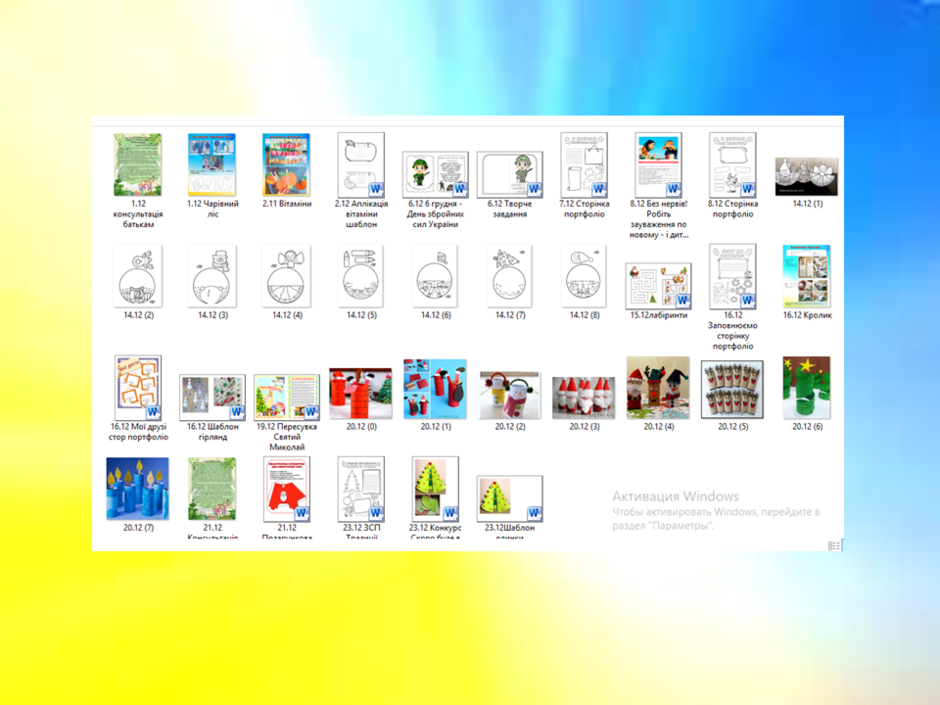The width and height of the screenshot is (940, 705).
Task: Open the '6.12 Творче завдання' Word document
Action: click(510, 174)
